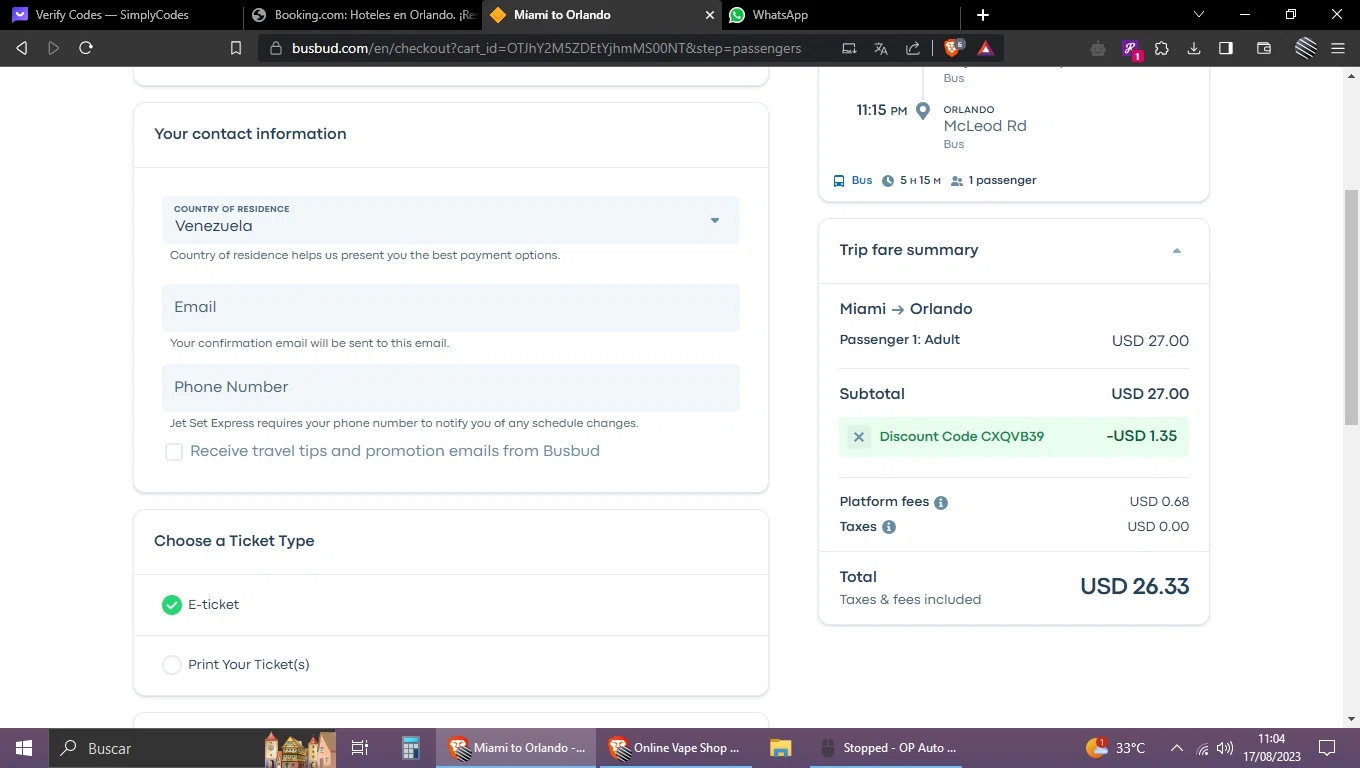Click the Email input field
This screenshot has width=1360, height=768.
point(451,308)
